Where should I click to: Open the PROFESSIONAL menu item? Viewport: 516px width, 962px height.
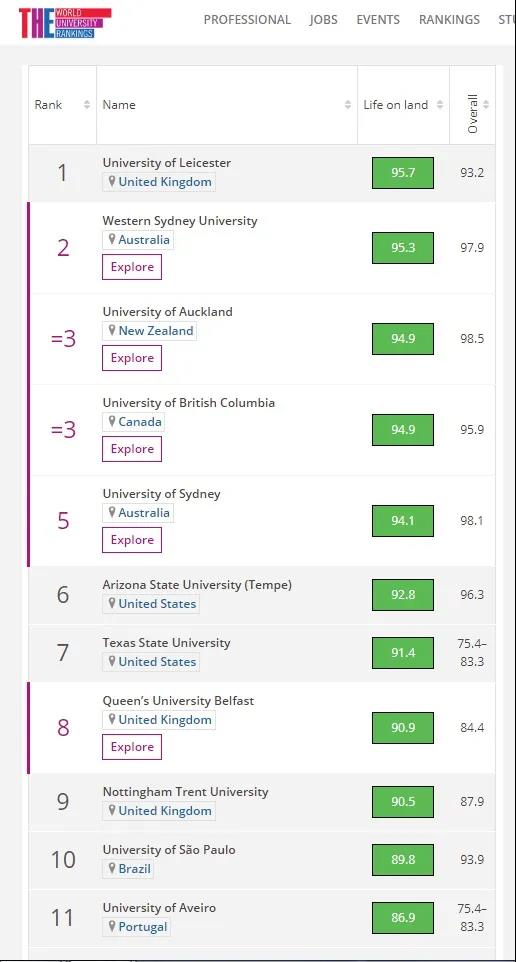(x=247, y=20)
